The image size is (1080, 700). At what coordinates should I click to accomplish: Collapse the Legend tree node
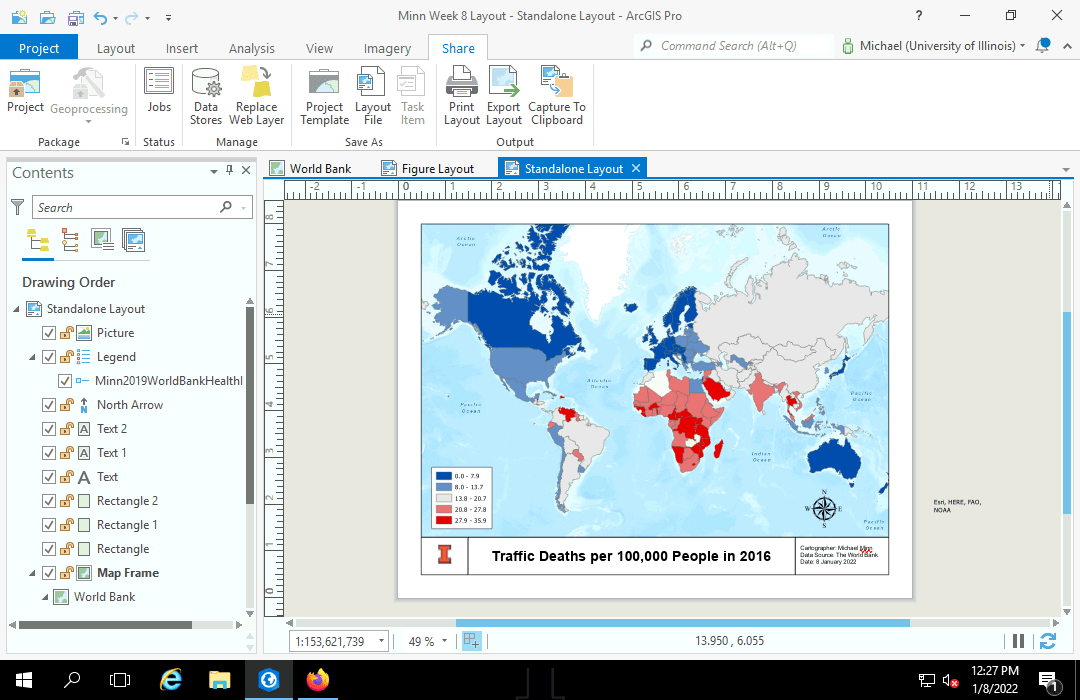(32, 357)
